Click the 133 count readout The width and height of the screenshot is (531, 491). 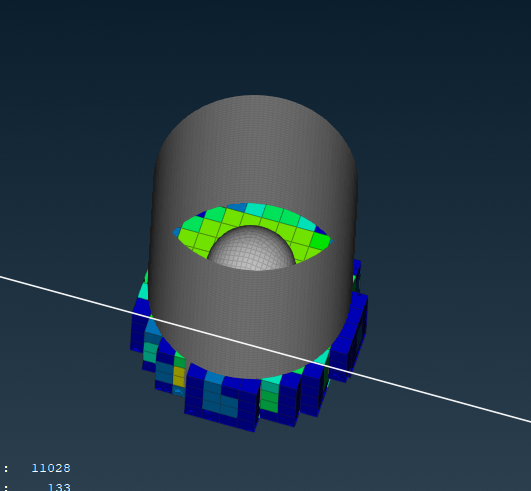click(59, 487)
